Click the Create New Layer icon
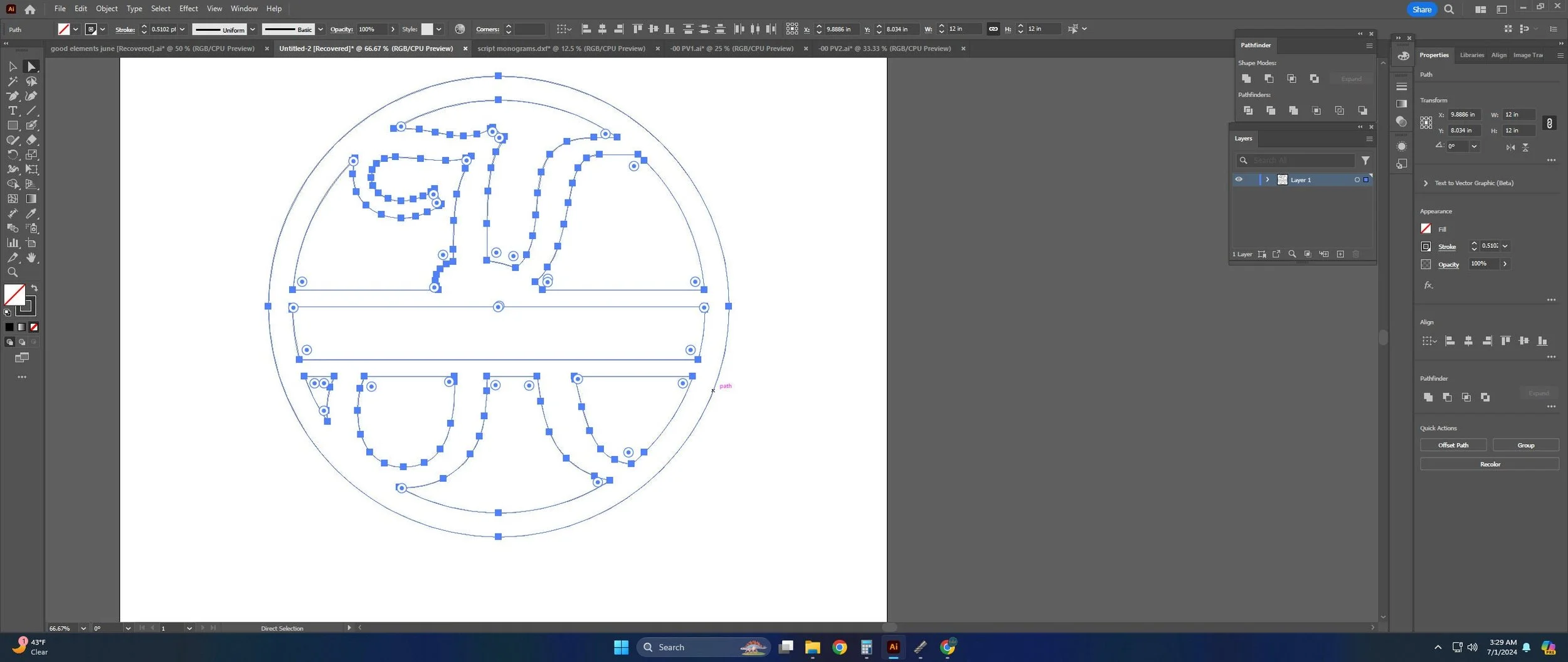 coord(1340,254)
